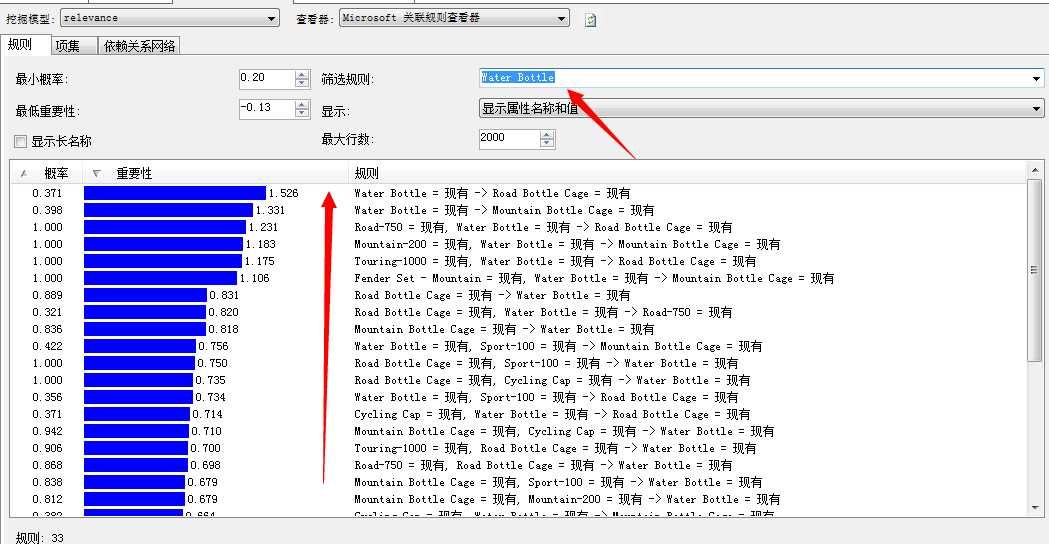The image size is (1049, 544).
Task: Click the importance bar valued 0.756
Action: point(140,346)
